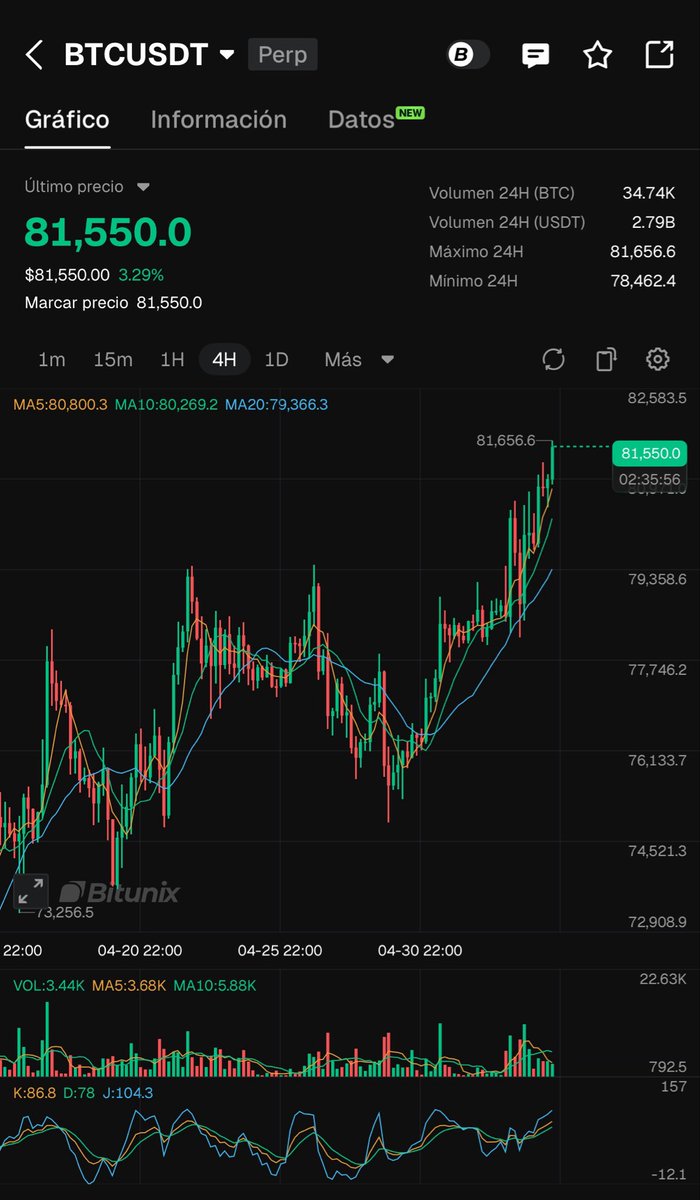Refresh the chart with circular arrows icon
The height and width of the screenshot is (1200, 700).
click(x=554, y=360)
